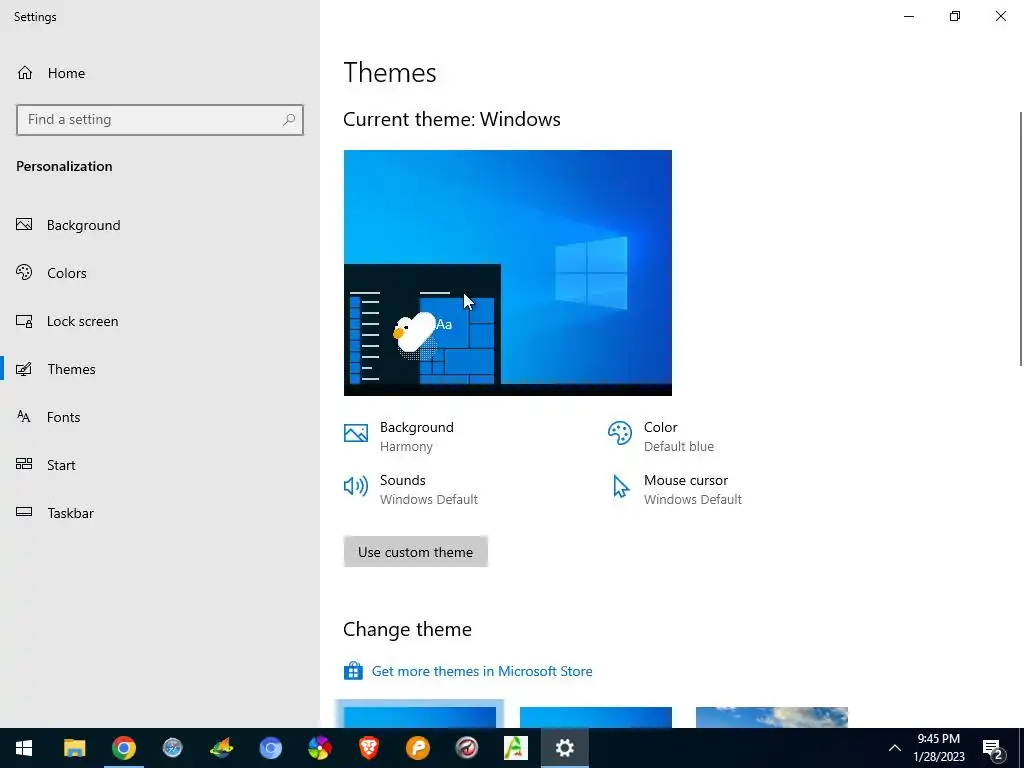Minimize the Settings window
Screen dimensions: 1024x768
909,16
